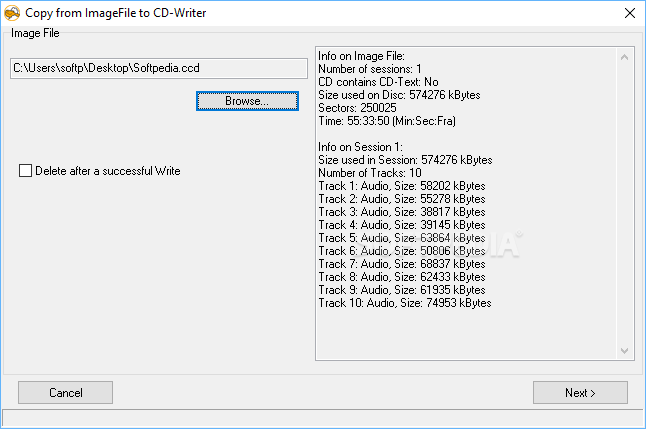Click the info panel scroll down arrow
This screenshot has width=646, height=429.
625,351
